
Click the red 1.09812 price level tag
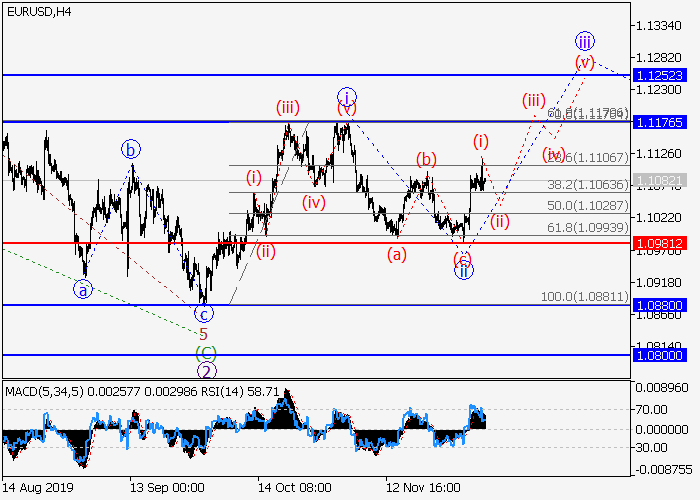659,243
